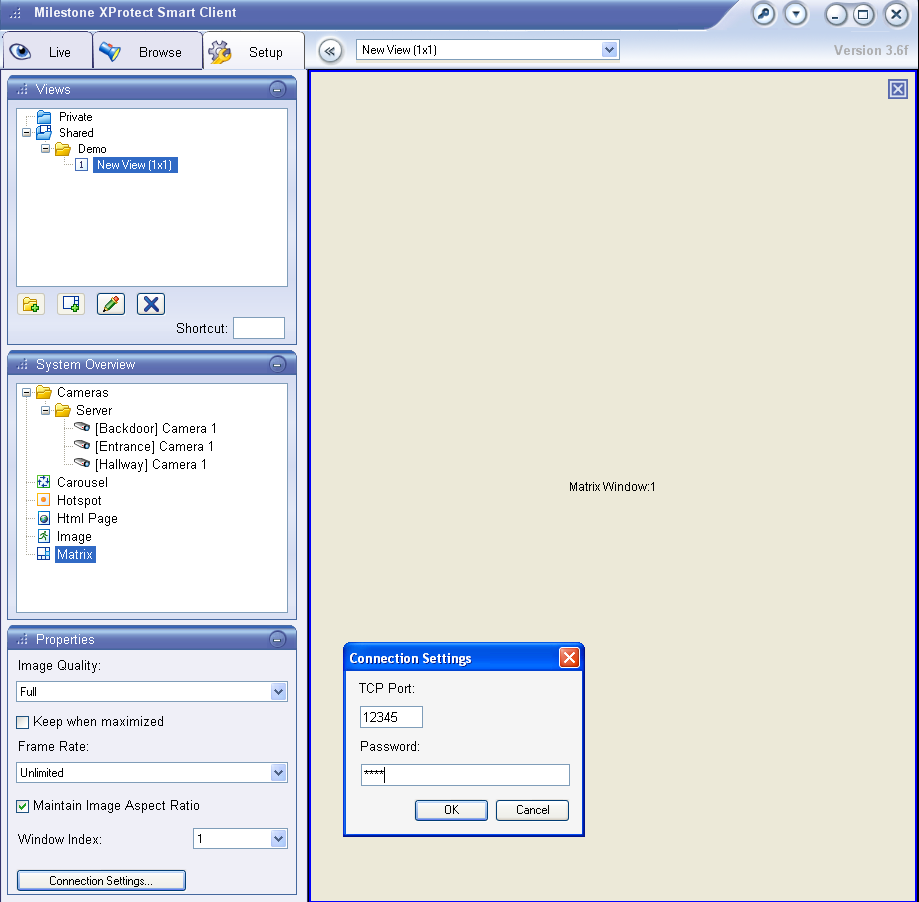Select the Image item
The height and width of the screenshot is (902, 919).
click(x=74, y=537)
